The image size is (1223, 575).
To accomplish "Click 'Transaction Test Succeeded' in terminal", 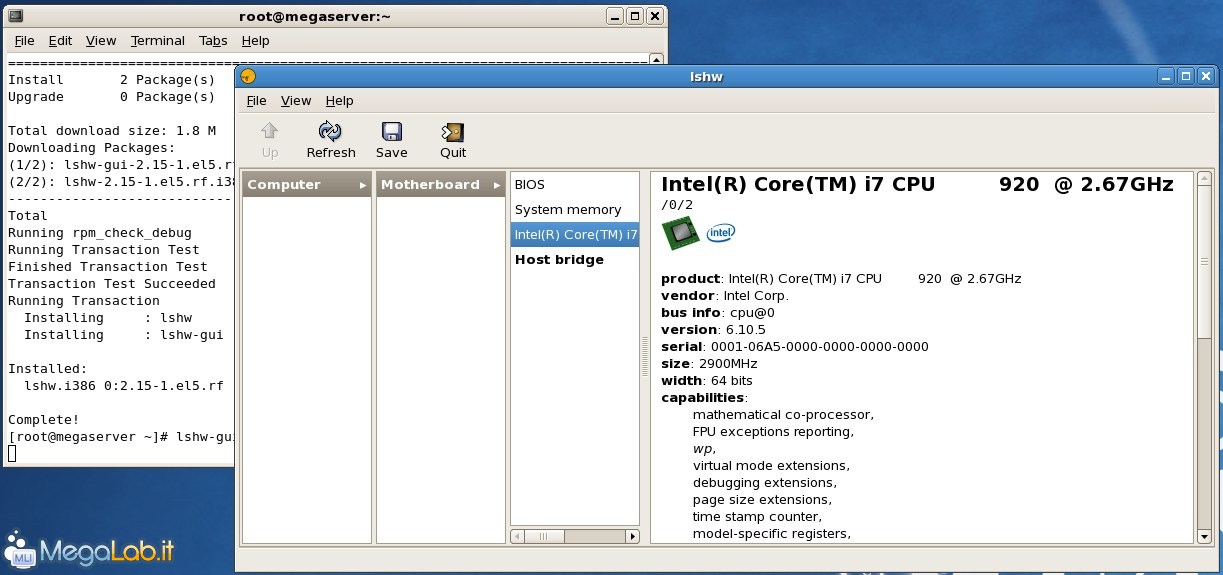I will [x=112, y=284].
